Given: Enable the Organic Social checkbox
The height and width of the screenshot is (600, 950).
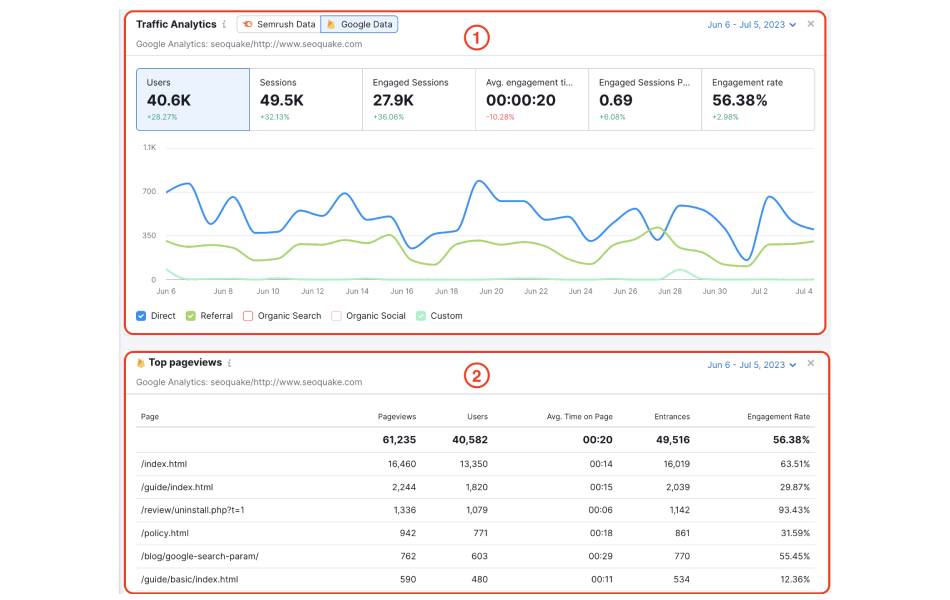Looking at the screenshot, I should click(336, 316).
